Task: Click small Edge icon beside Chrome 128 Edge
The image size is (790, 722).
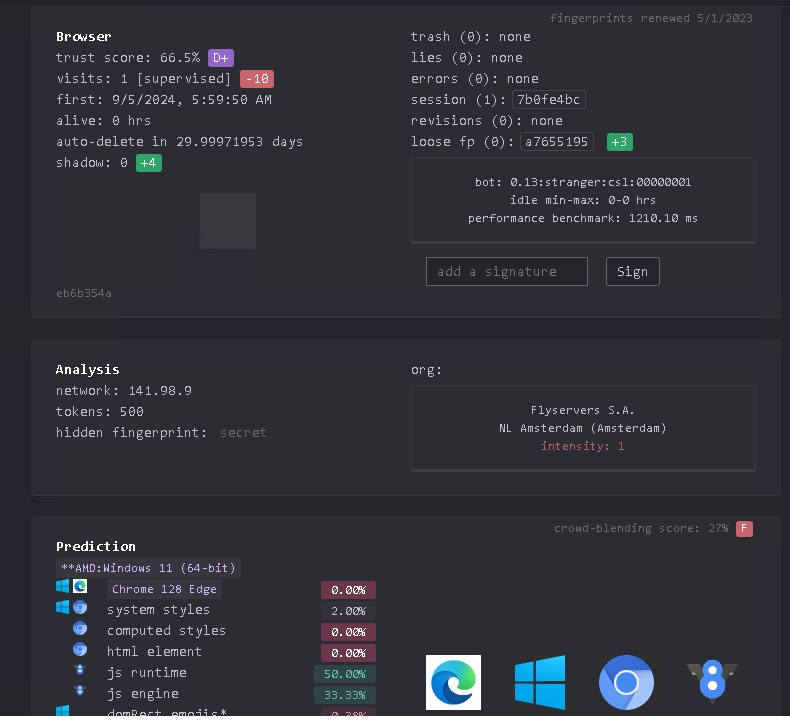Action: [80, 587]
